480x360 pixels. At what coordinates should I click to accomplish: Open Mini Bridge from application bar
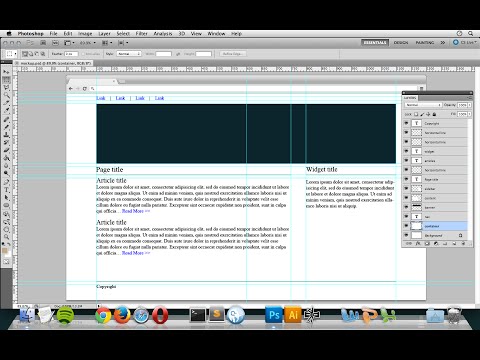click(55, 43)
